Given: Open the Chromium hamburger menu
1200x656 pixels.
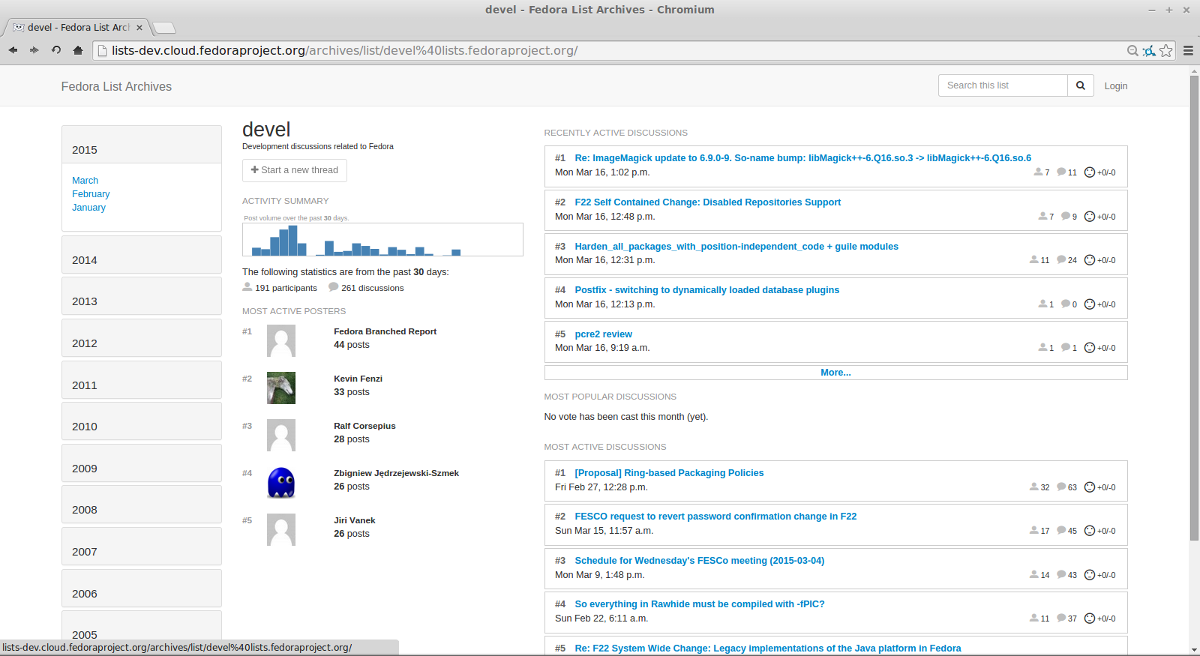Looking at the screenshot, I should [1186, 50].
